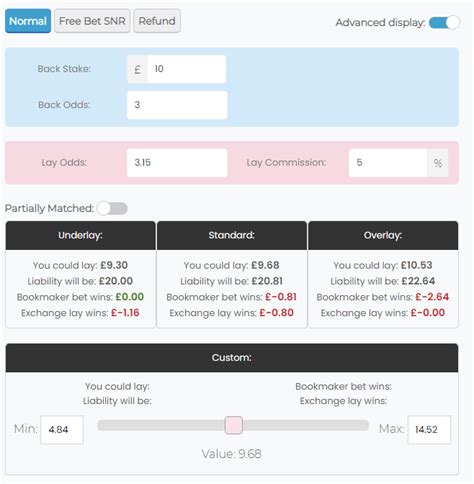Select the Overlay column header
The image size is (474, 484).
pos(383,235)
